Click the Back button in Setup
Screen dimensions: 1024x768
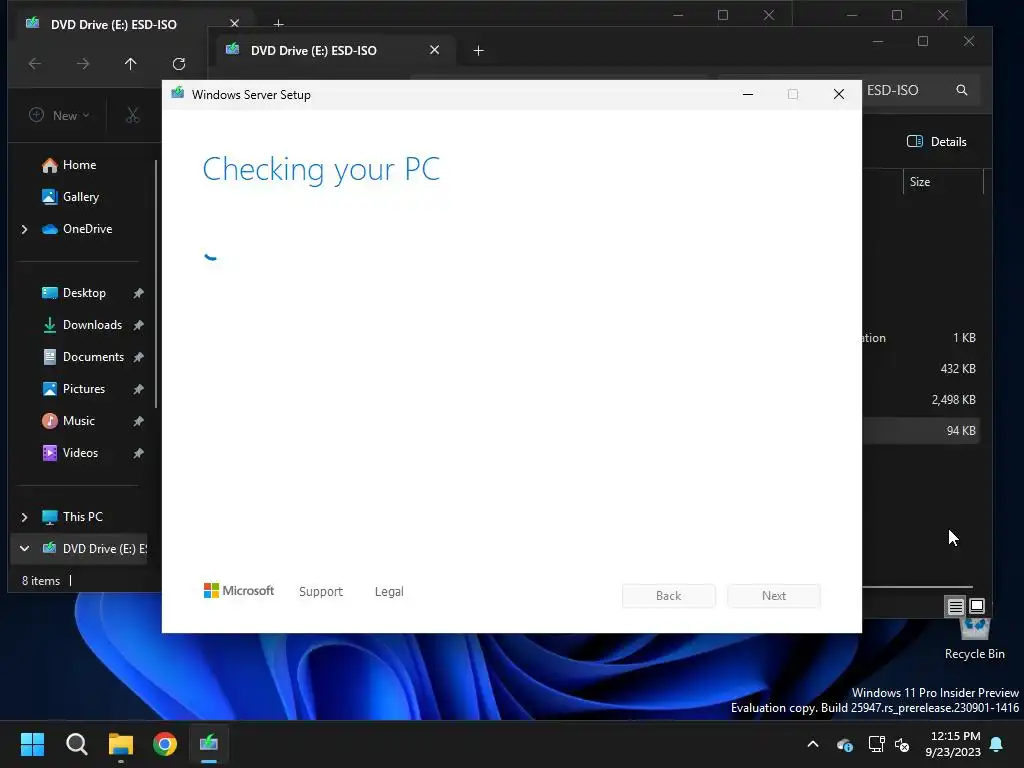click(x=669, y=596)
